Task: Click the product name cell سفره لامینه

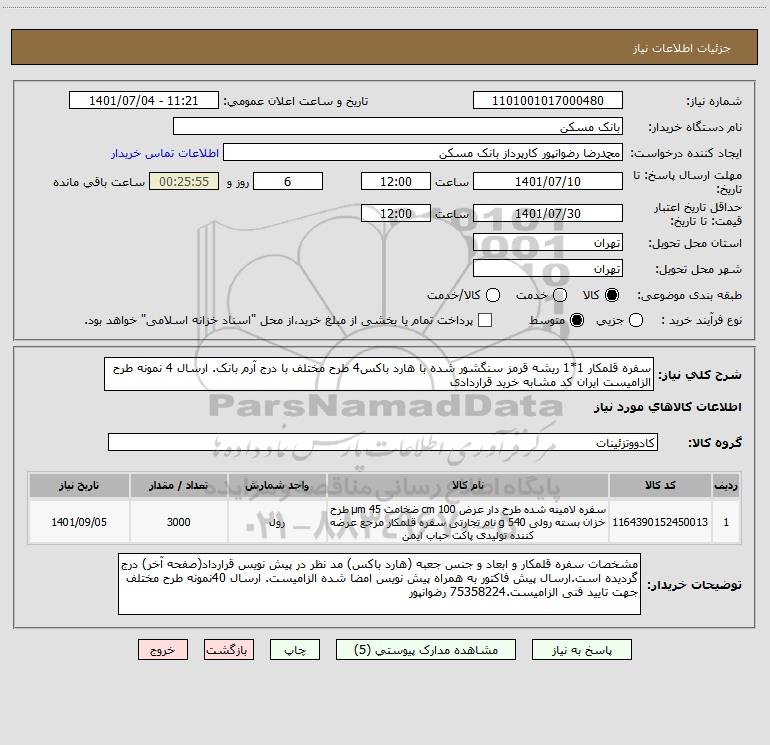Action: point(468,522)
